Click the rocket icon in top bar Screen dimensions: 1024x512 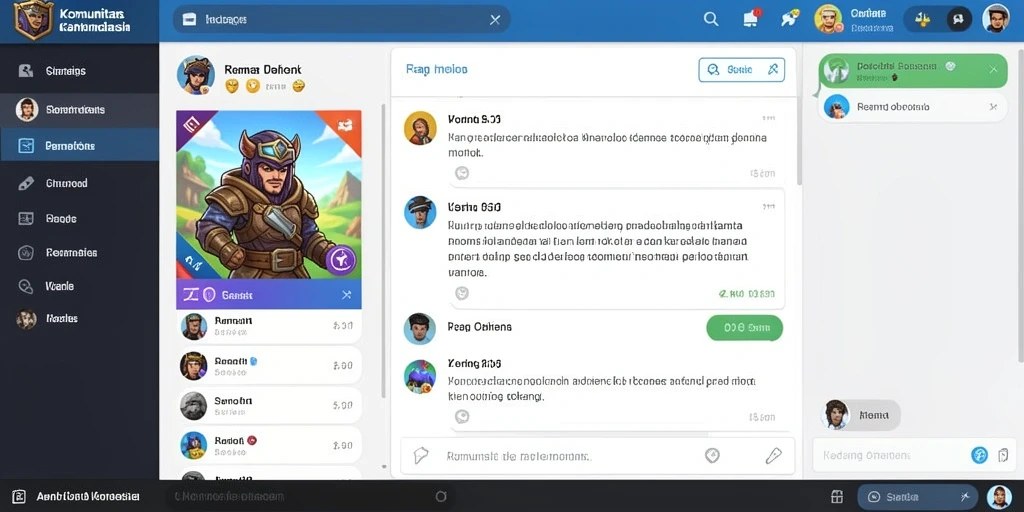click(x=790, y=18)
